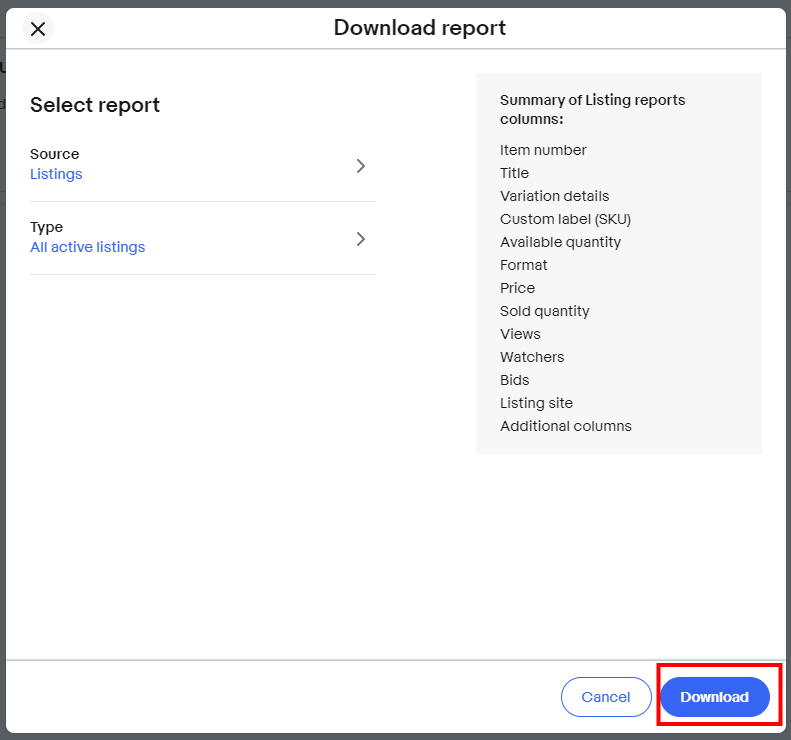Click the Cancel button
The image size is (791, 740).
coord(606,697)
